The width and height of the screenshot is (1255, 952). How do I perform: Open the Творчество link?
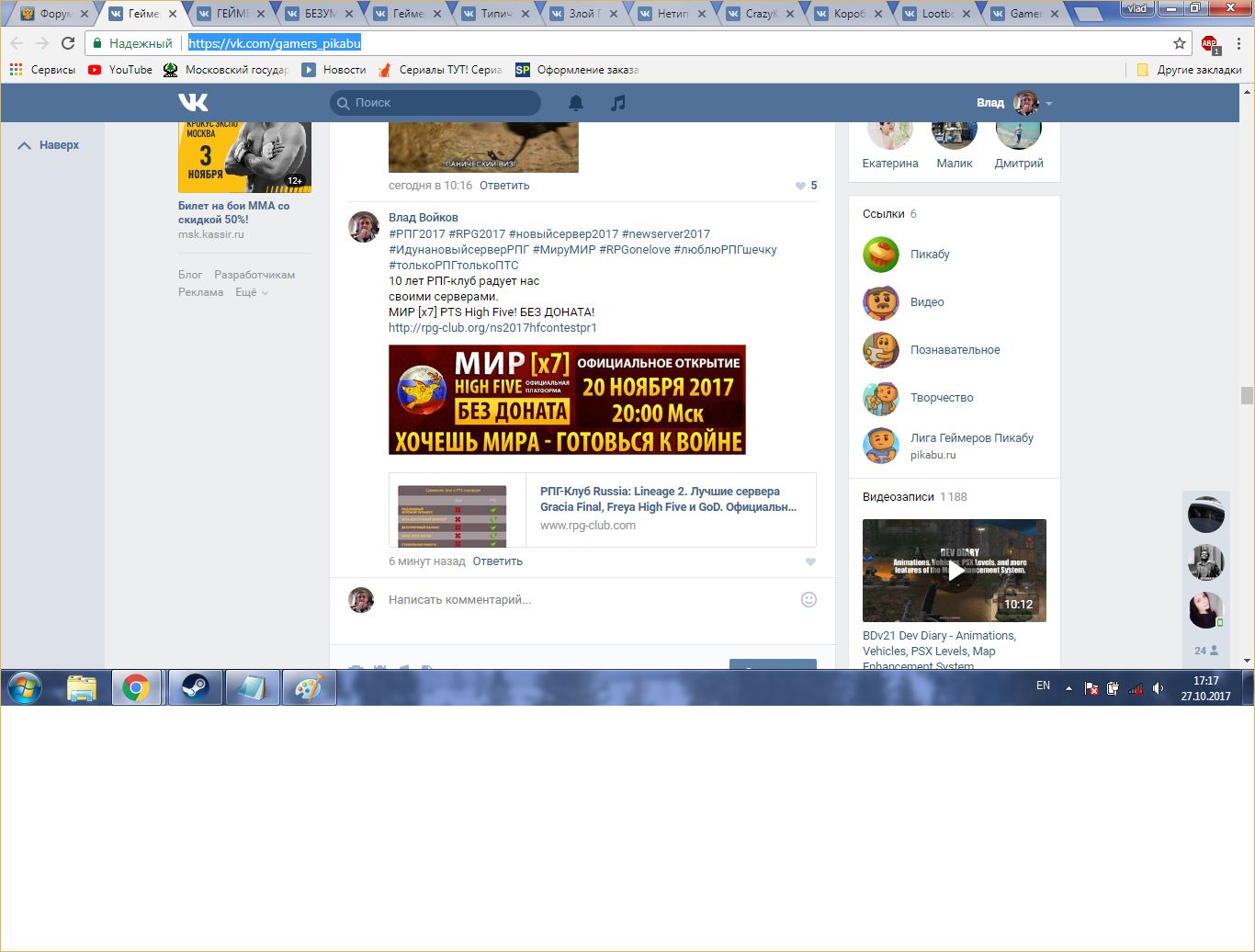942,398
